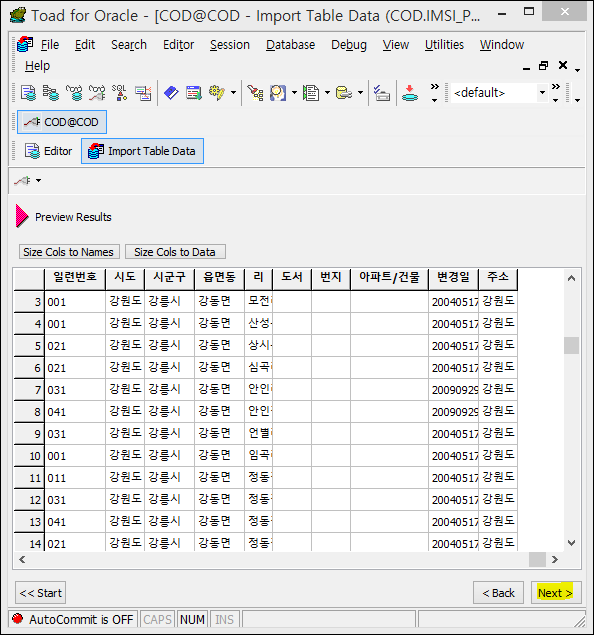Click the blue book icon in toolbar
The image size is (594, 635).
click(x=171, y=93)
